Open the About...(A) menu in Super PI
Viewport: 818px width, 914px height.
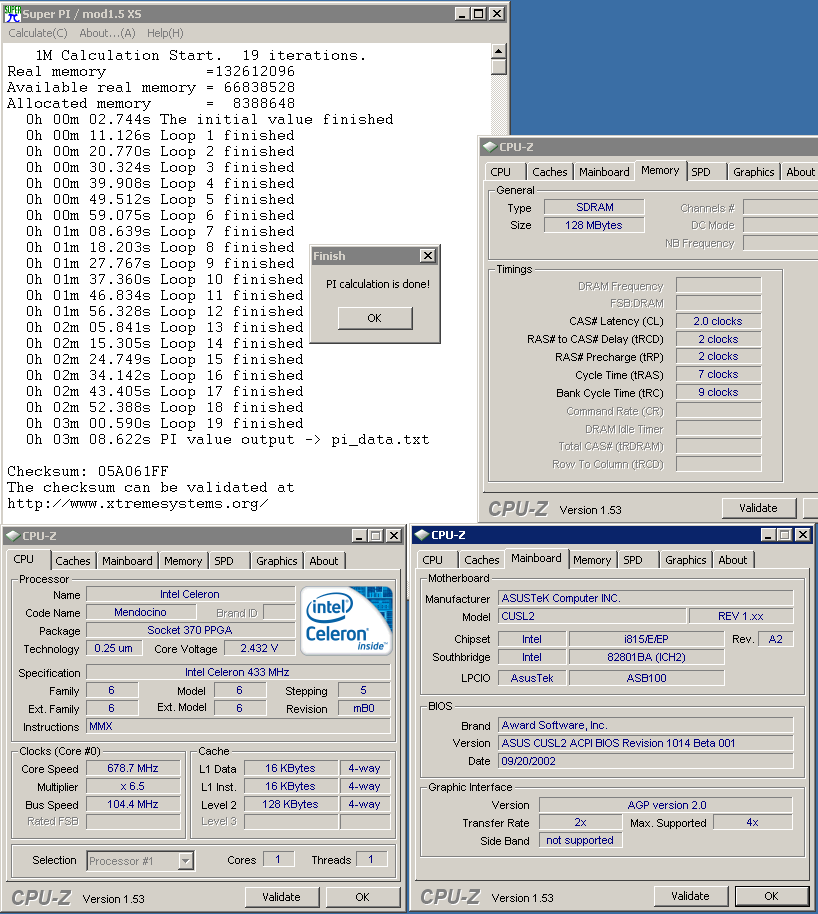(107, 33)
